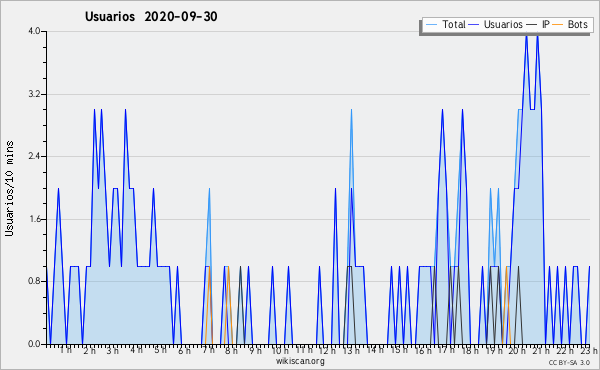Click the CC BY-SA 3.0 license text
600x370 pixels.
click(569, 363)
